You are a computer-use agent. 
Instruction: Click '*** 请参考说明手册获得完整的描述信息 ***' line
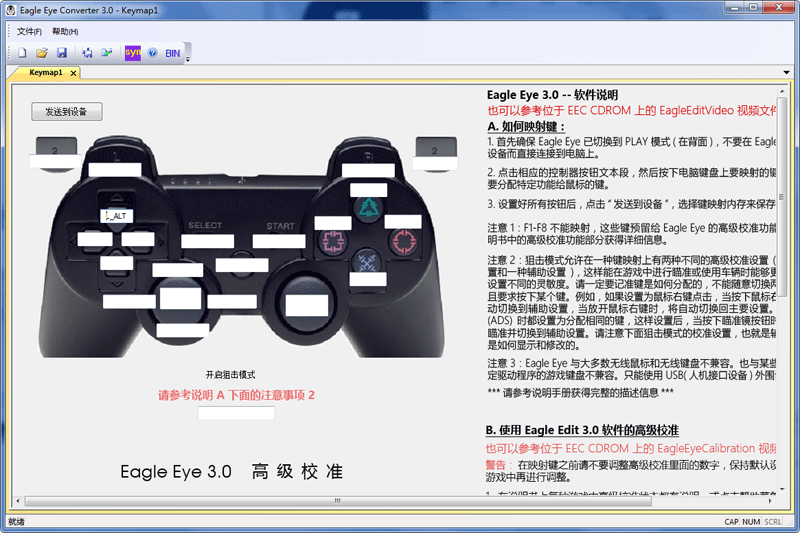coord(581,393)
